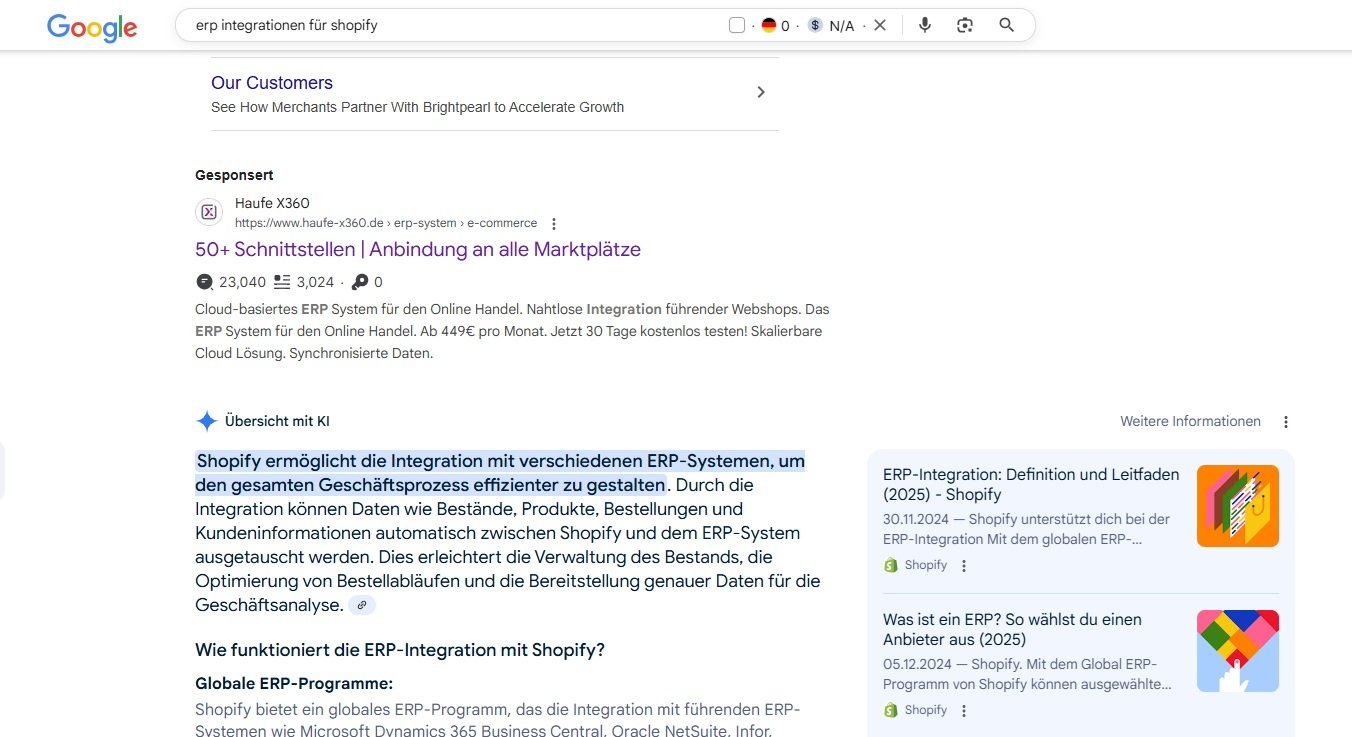The height and width of the screenshot is (737, 1352).
Task: Open the 50+ Schnittstellen ad headline
Action: (418, 249)
